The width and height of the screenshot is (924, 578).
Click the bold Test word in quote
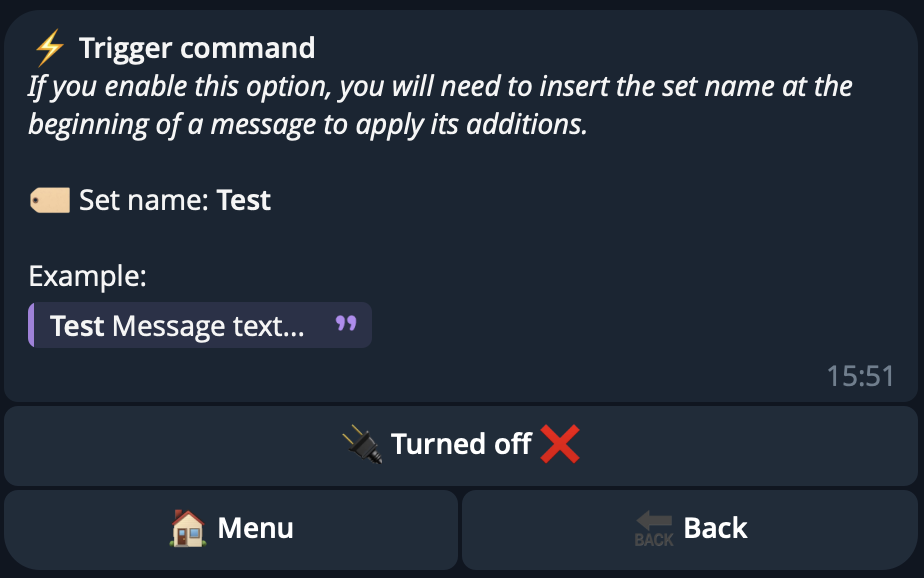point(77,326)
